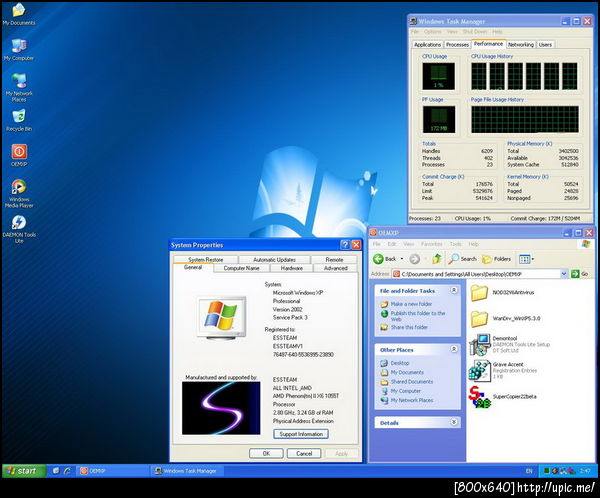Viewport: 600px width, 498px height.
Task: Click the Show Desktop quick launch icon
Action: point(56,471)
